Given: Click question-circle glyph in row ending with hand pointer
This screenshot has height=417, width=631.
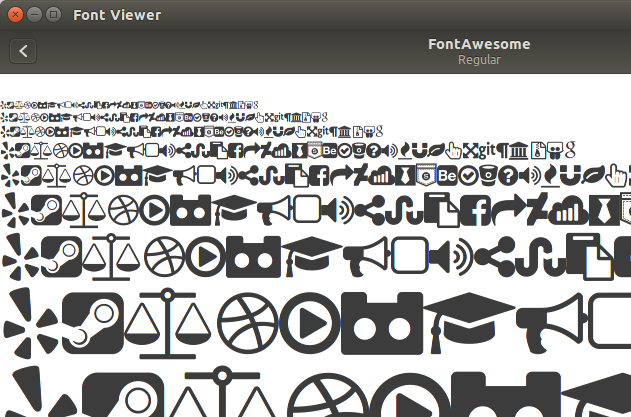Looking at the screenshot, I should click(508, 175).
